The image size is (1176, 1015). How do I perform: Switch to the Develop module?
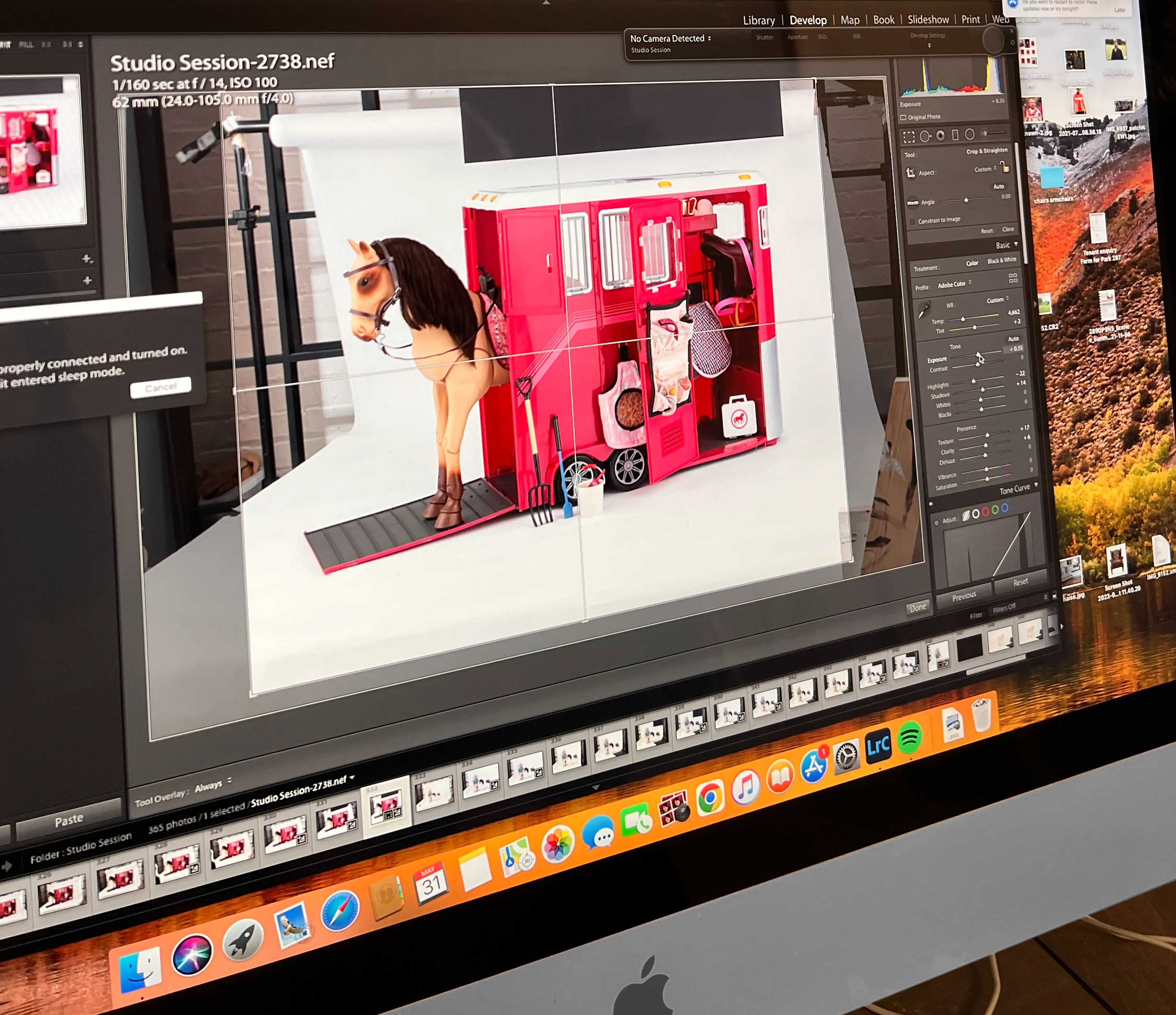click(x=808, y=20)
